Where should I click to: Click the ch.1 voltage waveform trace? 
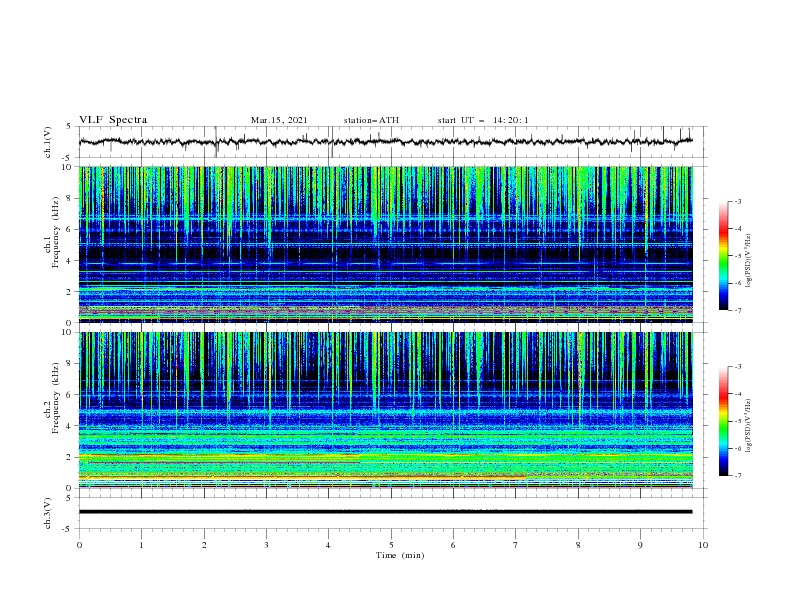click(x=385, y=142)
